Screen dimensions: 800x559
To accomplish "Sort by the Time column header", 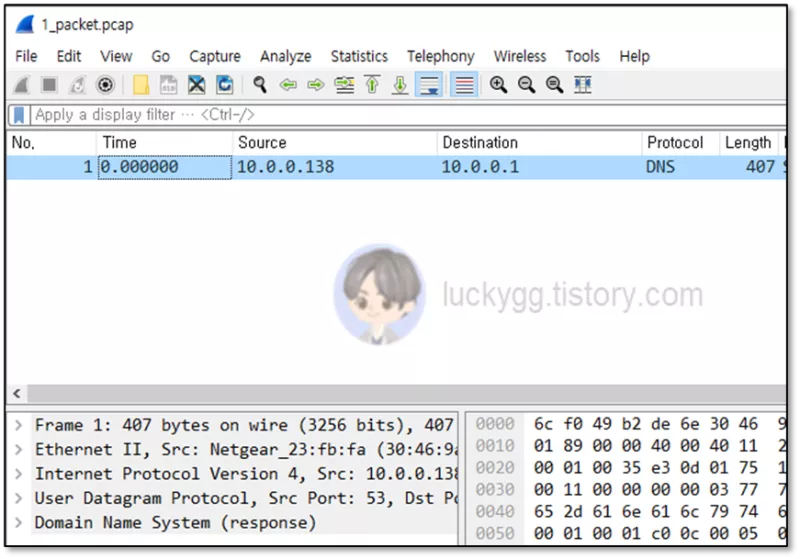I will 164,143.
